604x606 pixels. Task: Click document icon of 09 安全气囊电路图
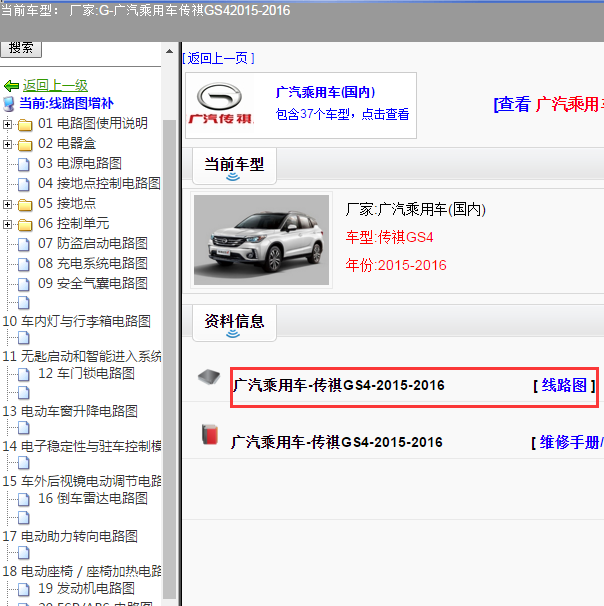24,285
